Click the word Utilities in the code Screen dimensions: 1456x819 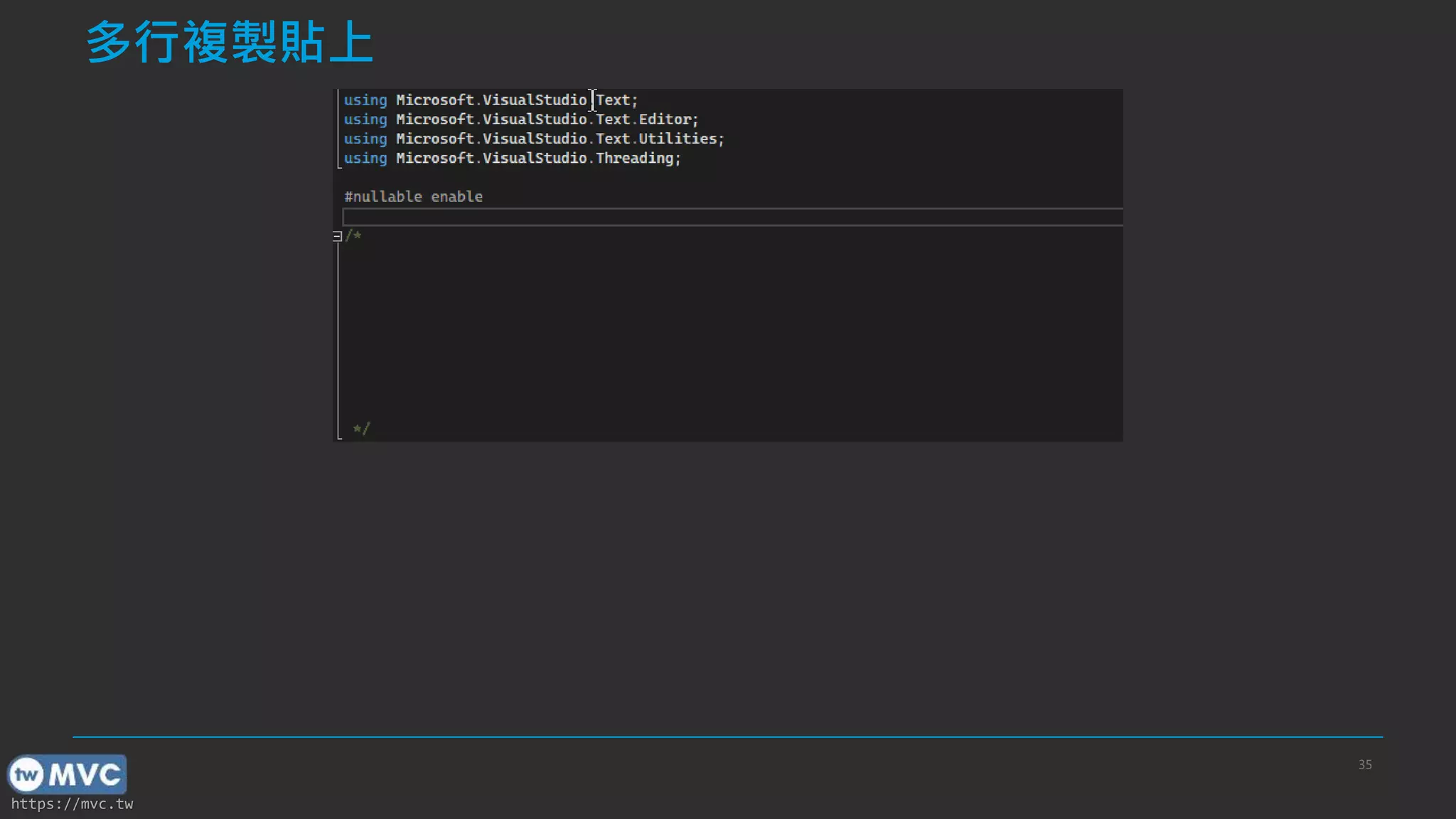point(677,139)
